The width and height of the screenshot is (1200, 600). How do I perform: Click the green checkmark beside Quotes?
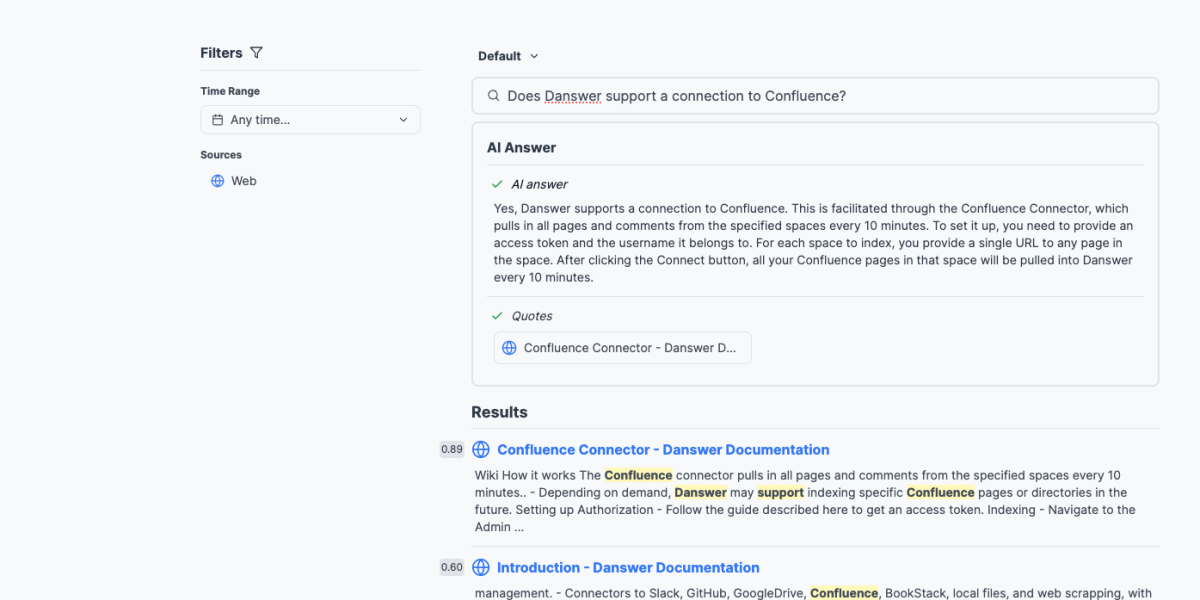pos(497,316)
